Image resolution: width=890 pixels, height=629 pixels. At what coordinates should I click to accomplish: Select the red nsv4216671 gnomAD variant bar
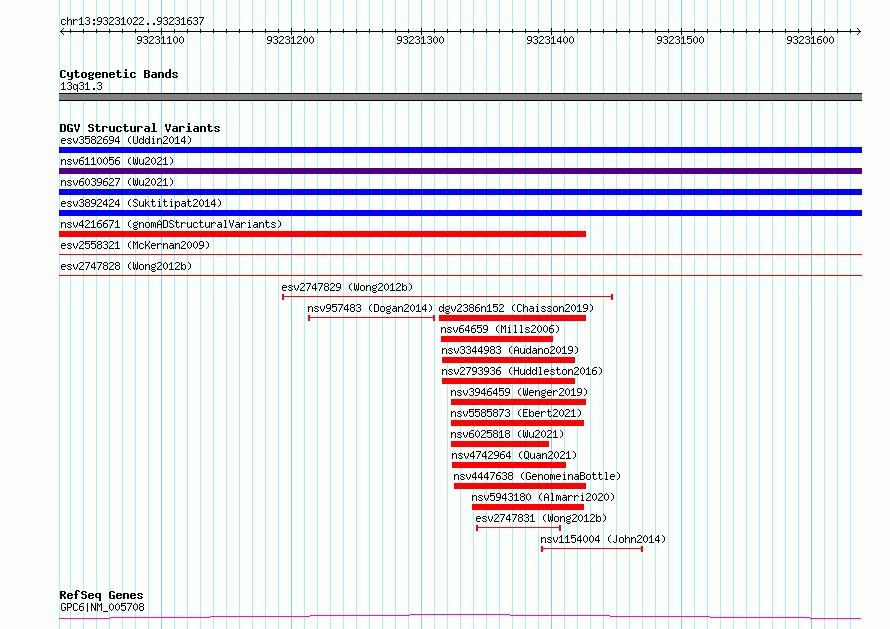[x=322, y=234]
